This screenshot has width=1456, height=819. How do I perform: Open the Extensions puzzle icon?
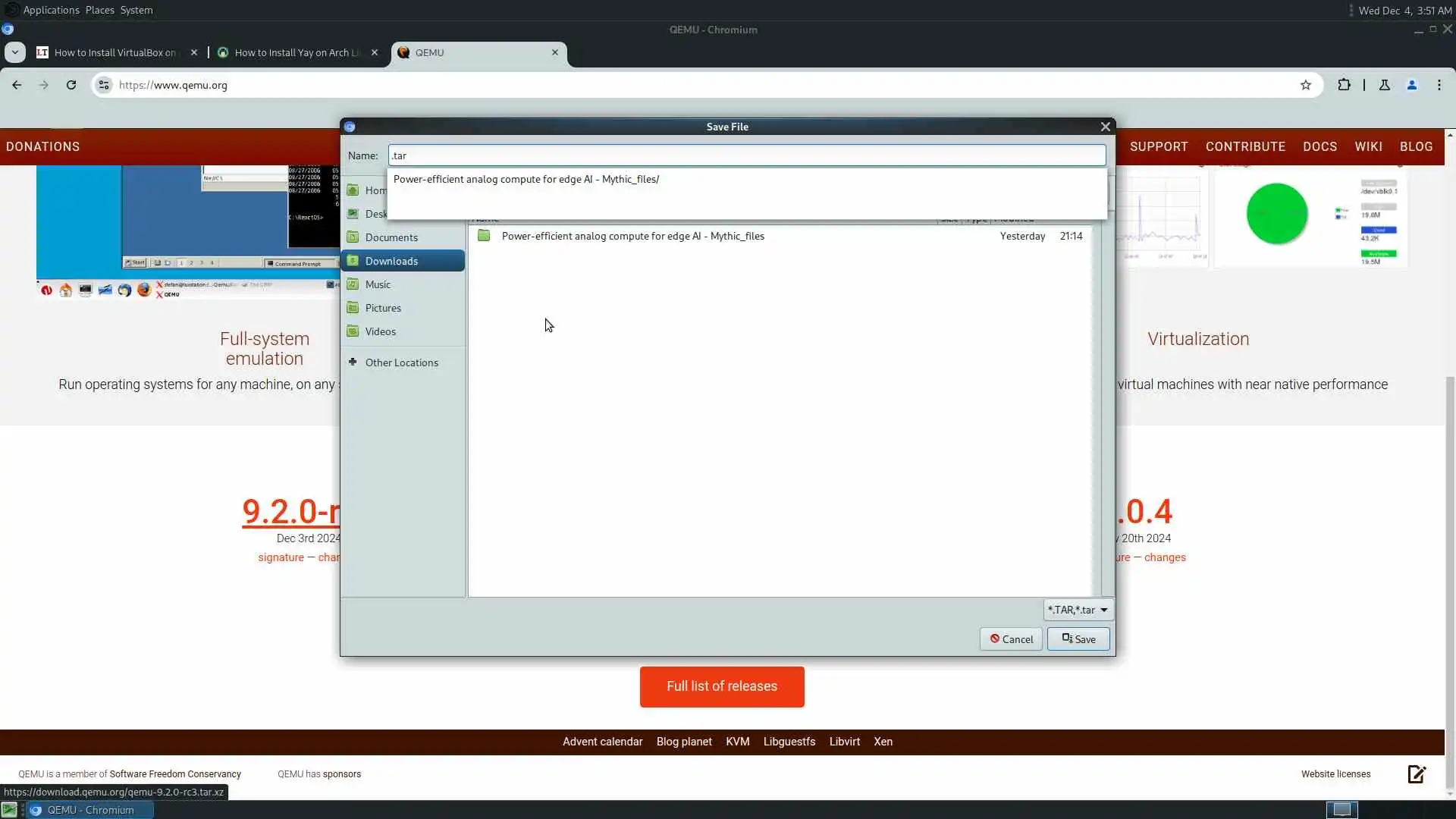point(1344,85)
